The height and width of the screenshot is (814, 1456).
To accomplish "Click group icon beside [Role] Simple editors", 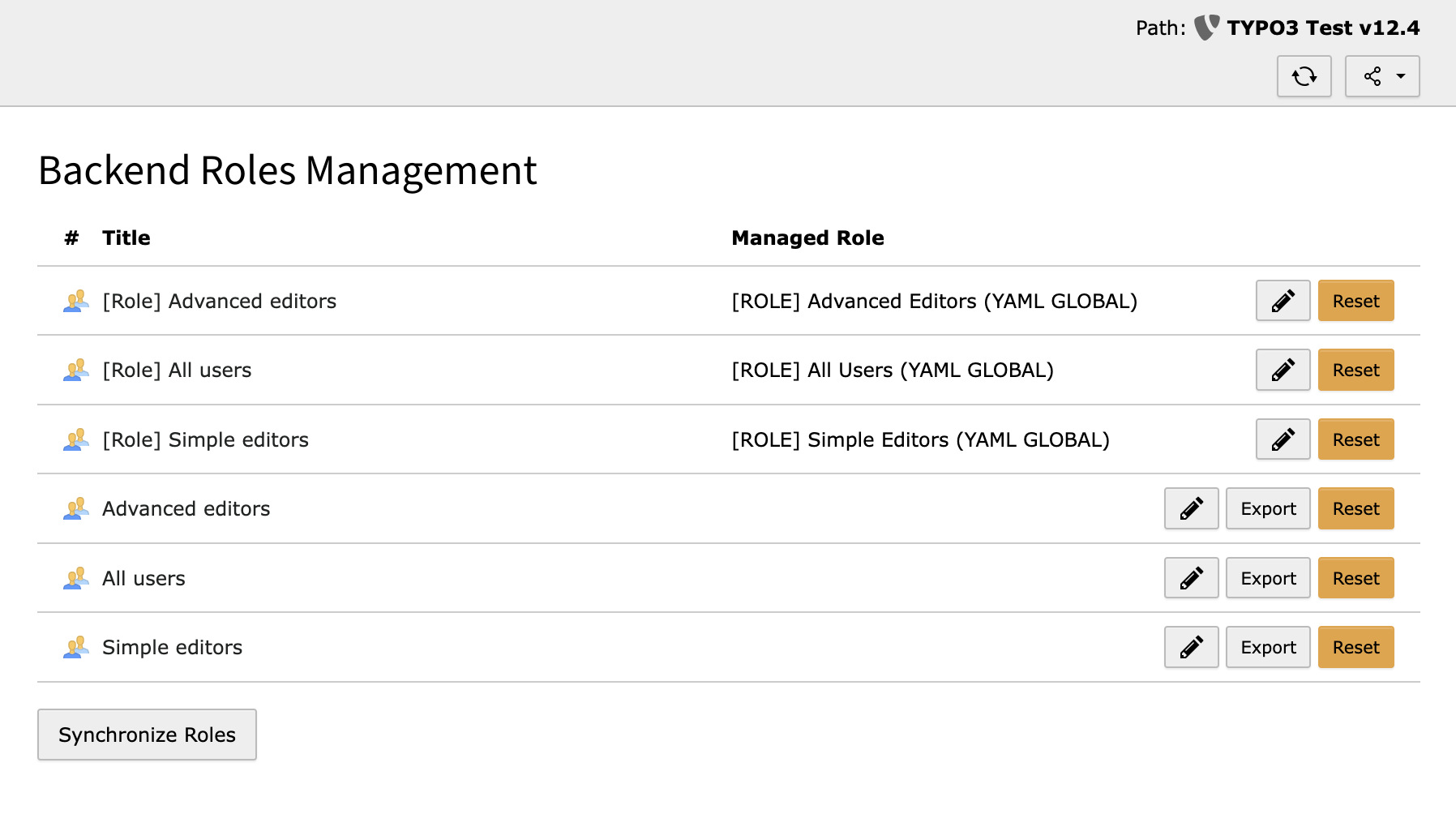I will click(76, 439).
